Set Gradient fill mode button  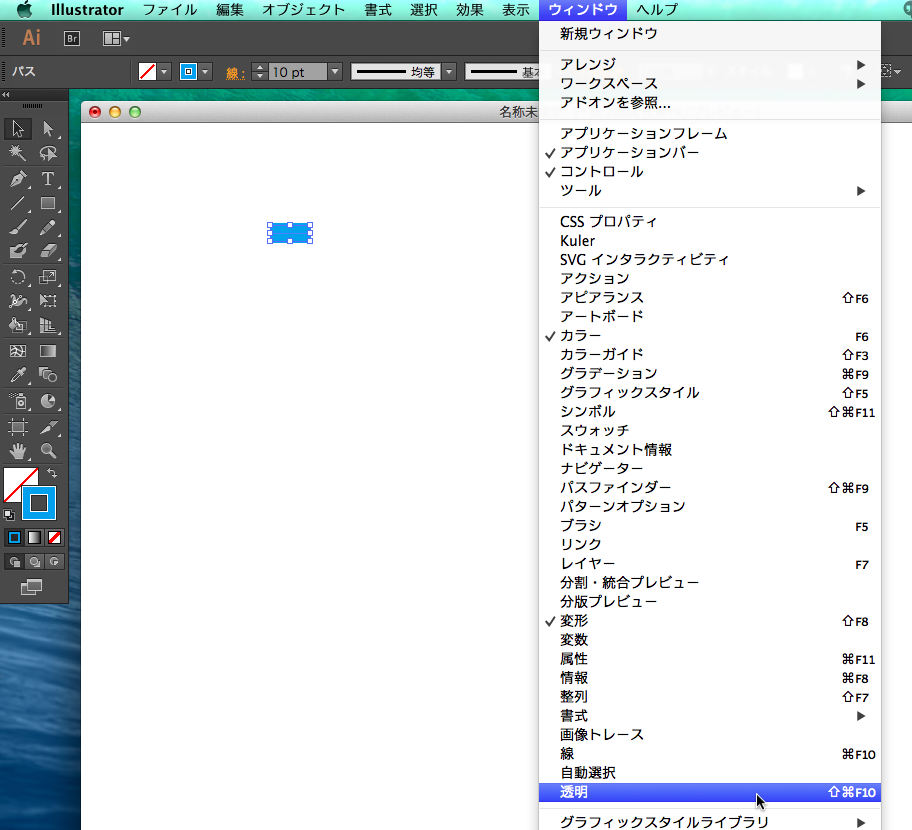[x=35, y=537]
